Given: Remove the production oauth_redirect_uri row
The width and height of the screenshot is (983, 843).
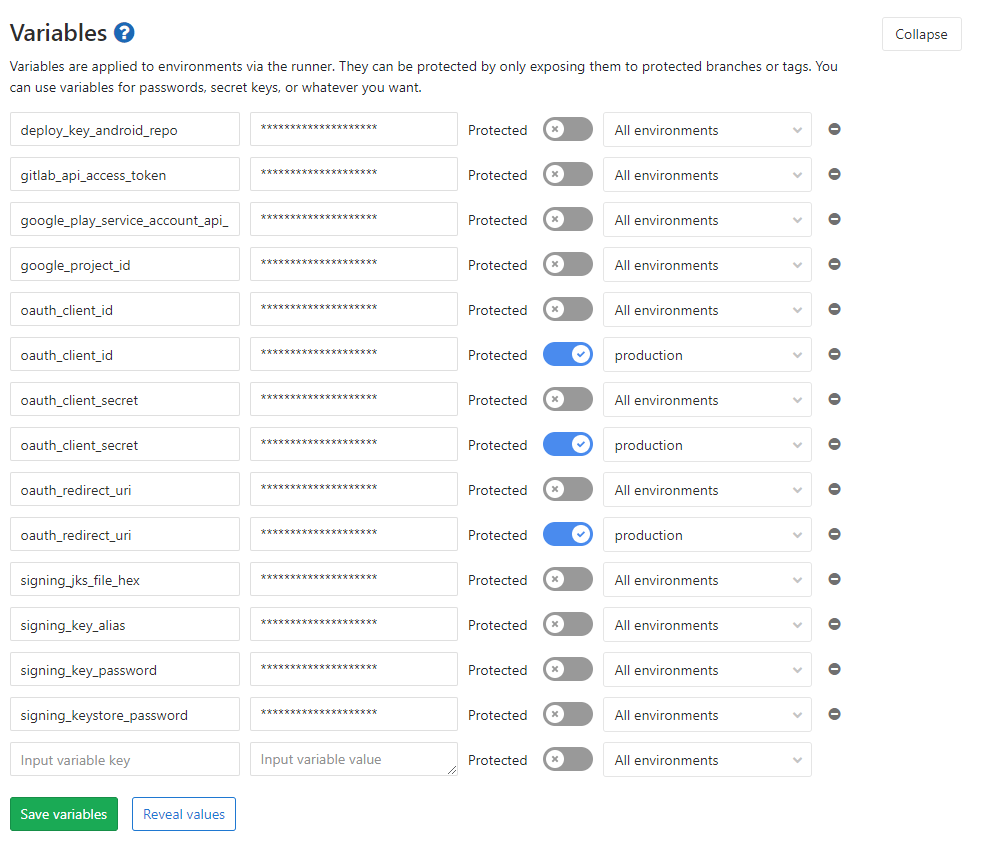Looking at the screenshot, I should coord(834,534).
